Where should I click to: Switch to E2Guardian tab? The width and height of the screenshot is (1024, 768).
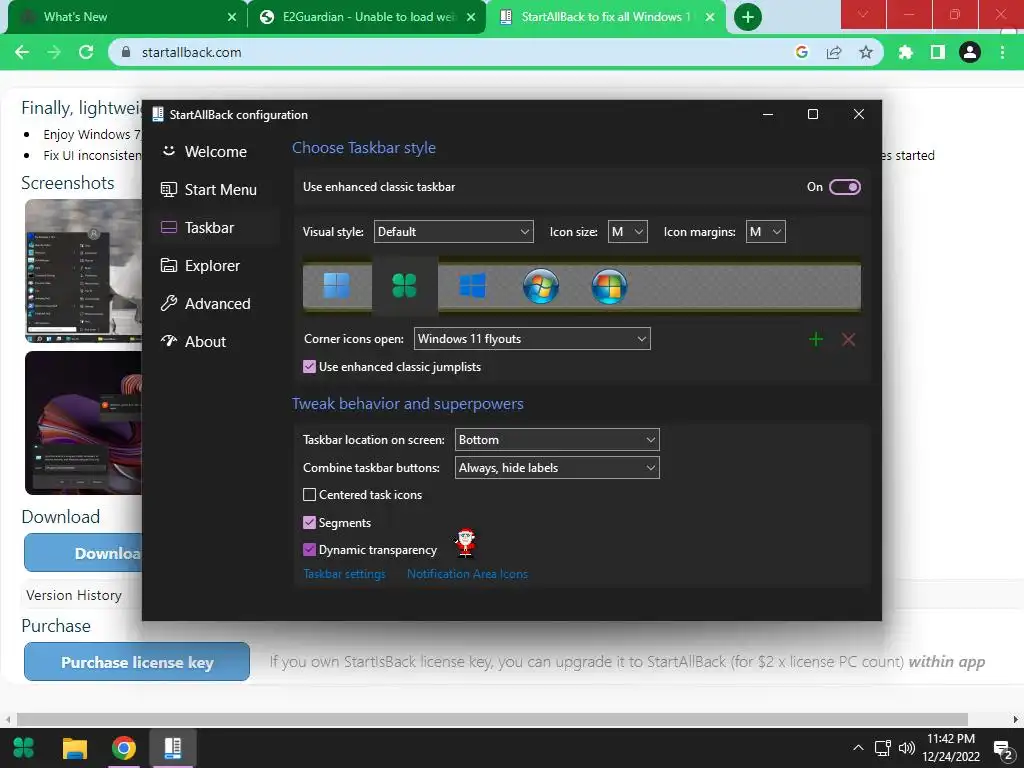tap(368, 17)
